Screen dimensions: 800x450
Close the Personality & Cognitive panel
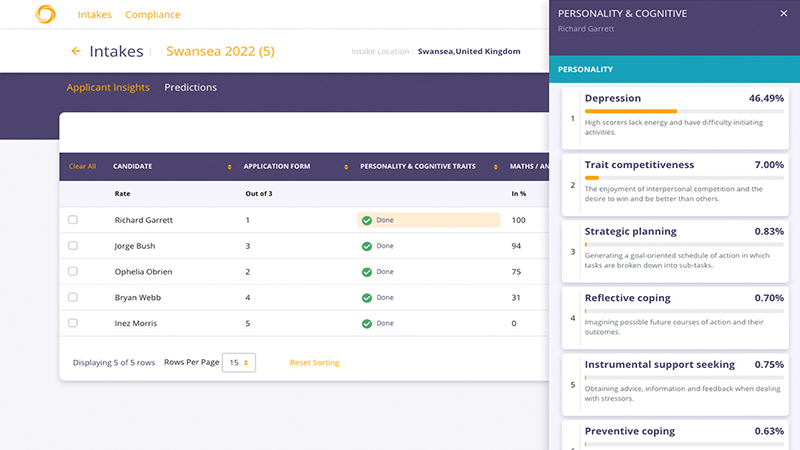pos(784,13)
